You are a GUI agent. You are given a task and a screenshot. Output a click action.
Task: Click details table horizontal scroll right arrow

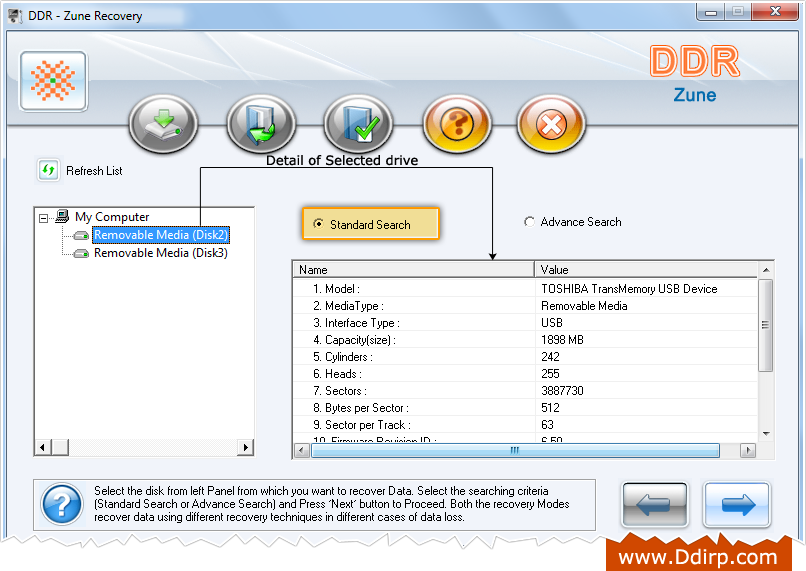(748, 450)
